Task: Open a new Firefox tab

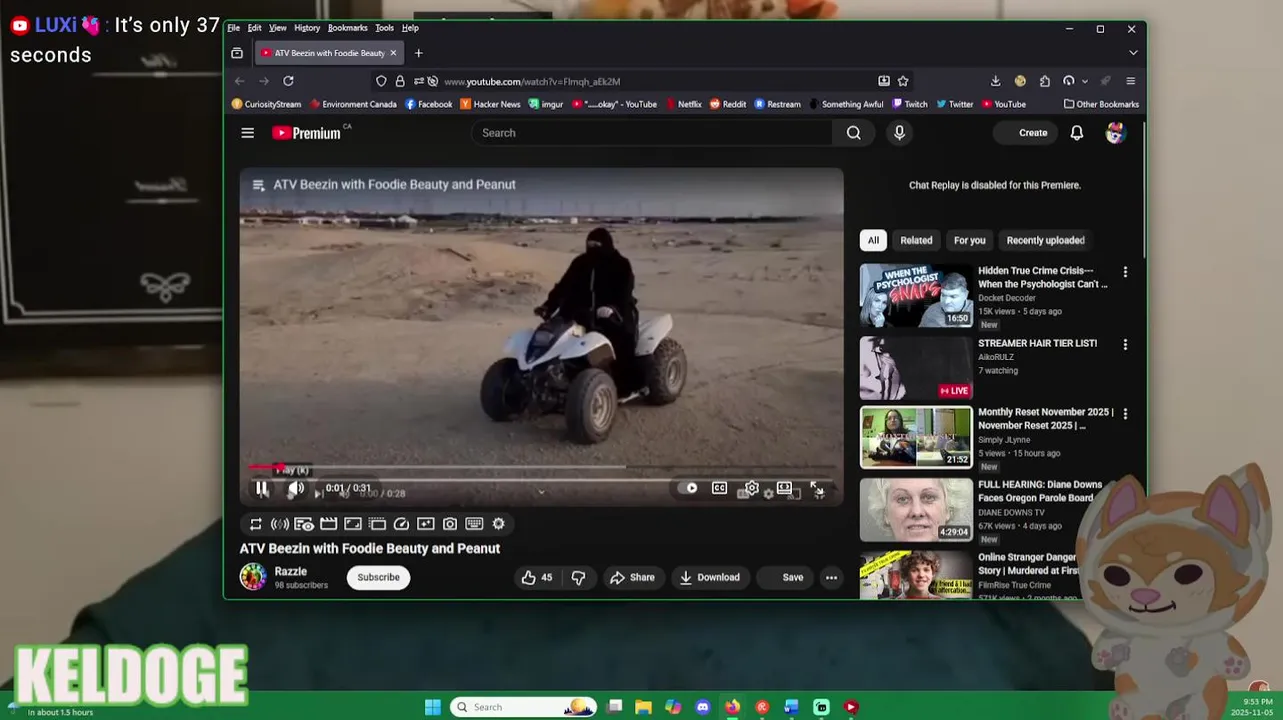Action: (419, 53)
